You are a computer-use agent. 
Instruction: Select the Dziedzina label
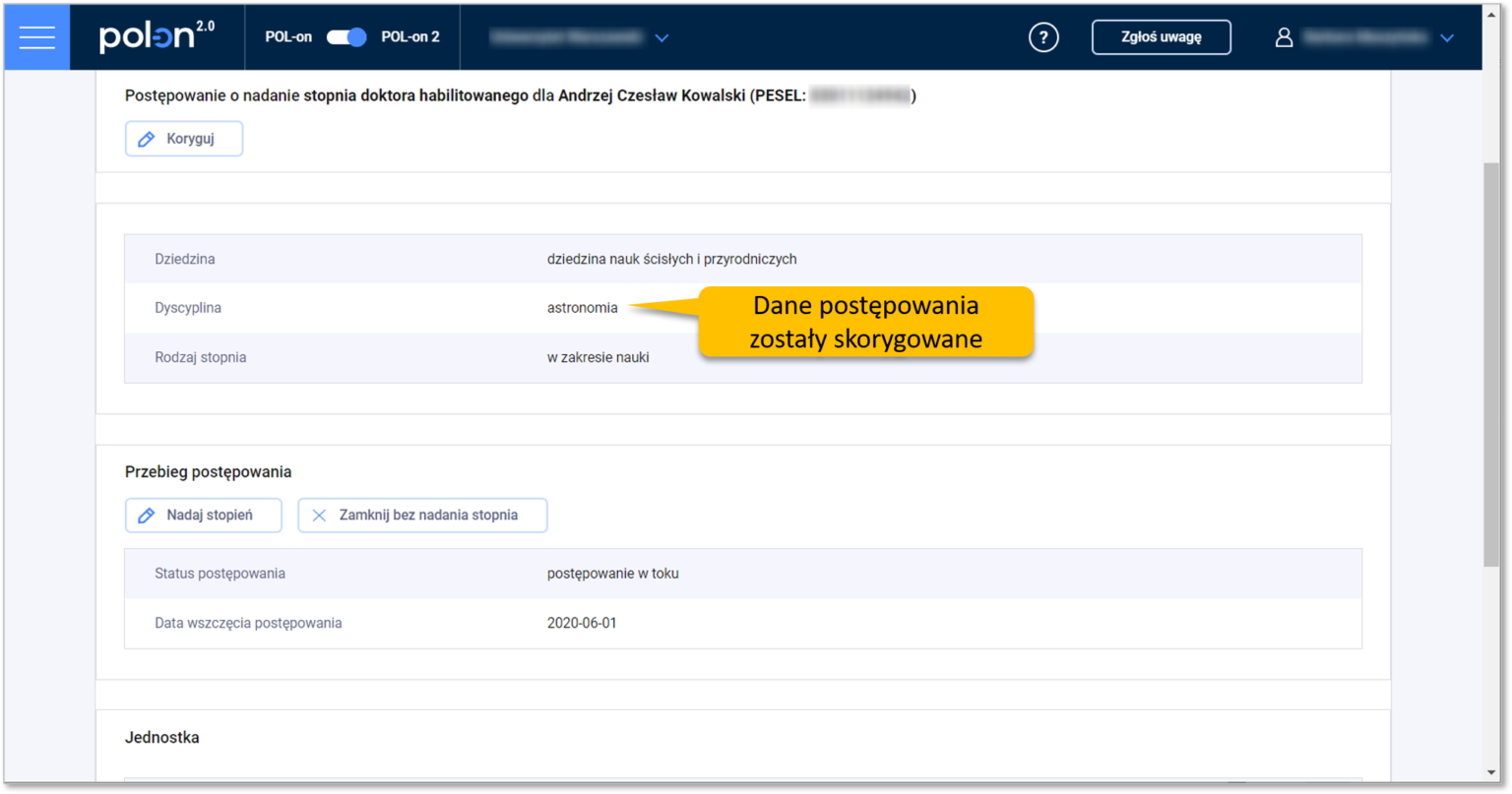tap(185, 259)
